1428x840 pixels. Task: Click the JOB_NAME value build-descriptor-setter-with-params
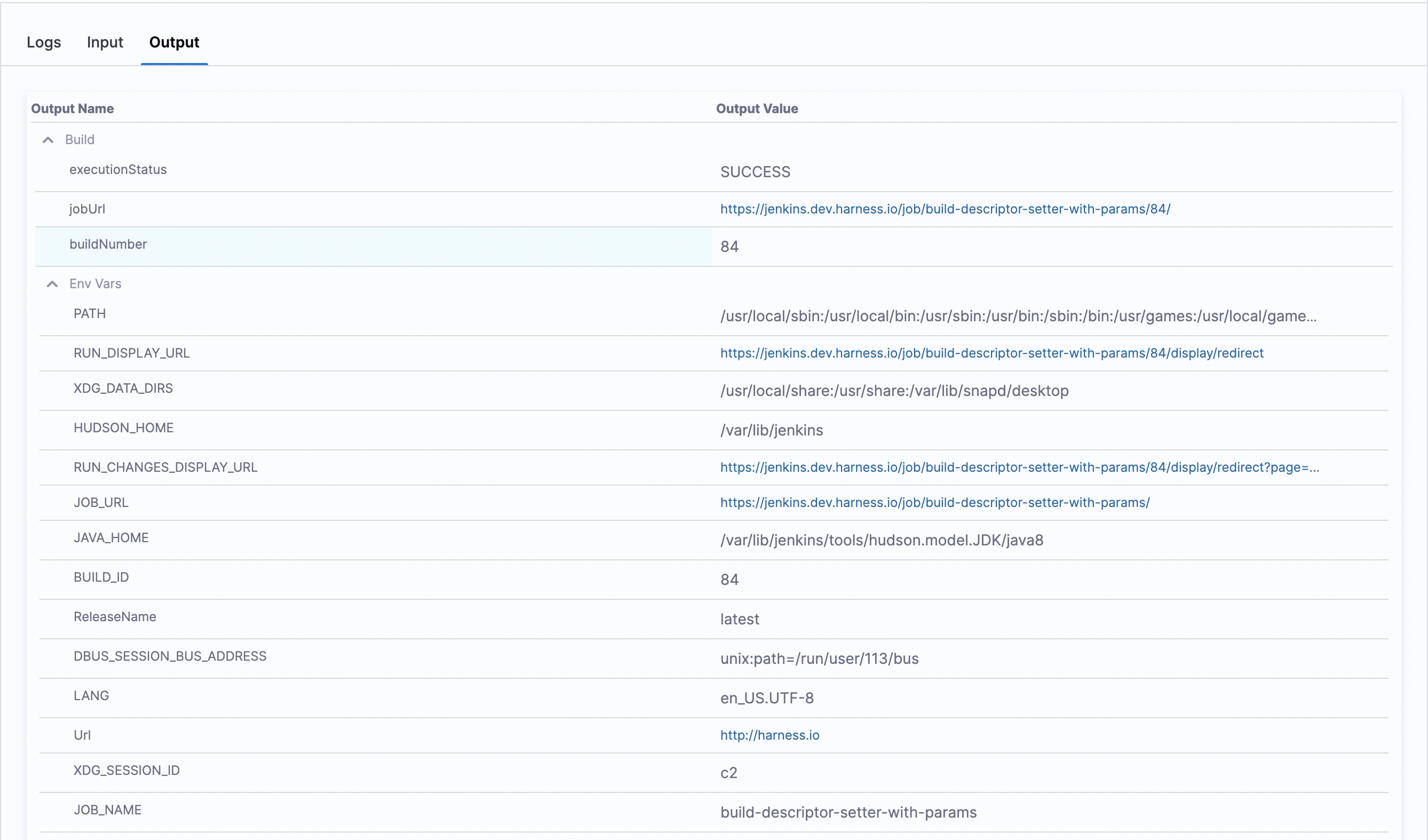848,812
